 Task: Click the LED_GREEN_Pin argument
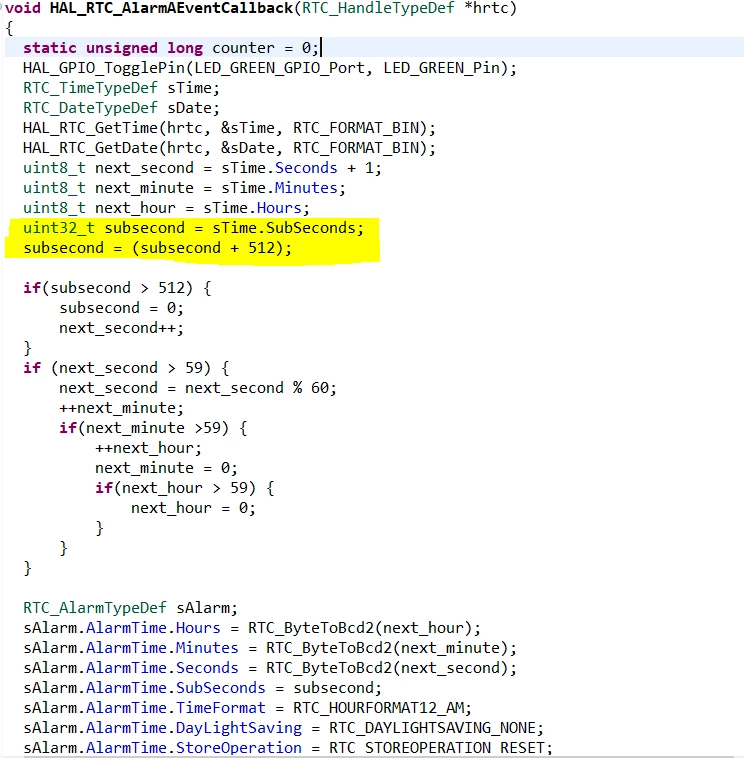tap(441, 68)
